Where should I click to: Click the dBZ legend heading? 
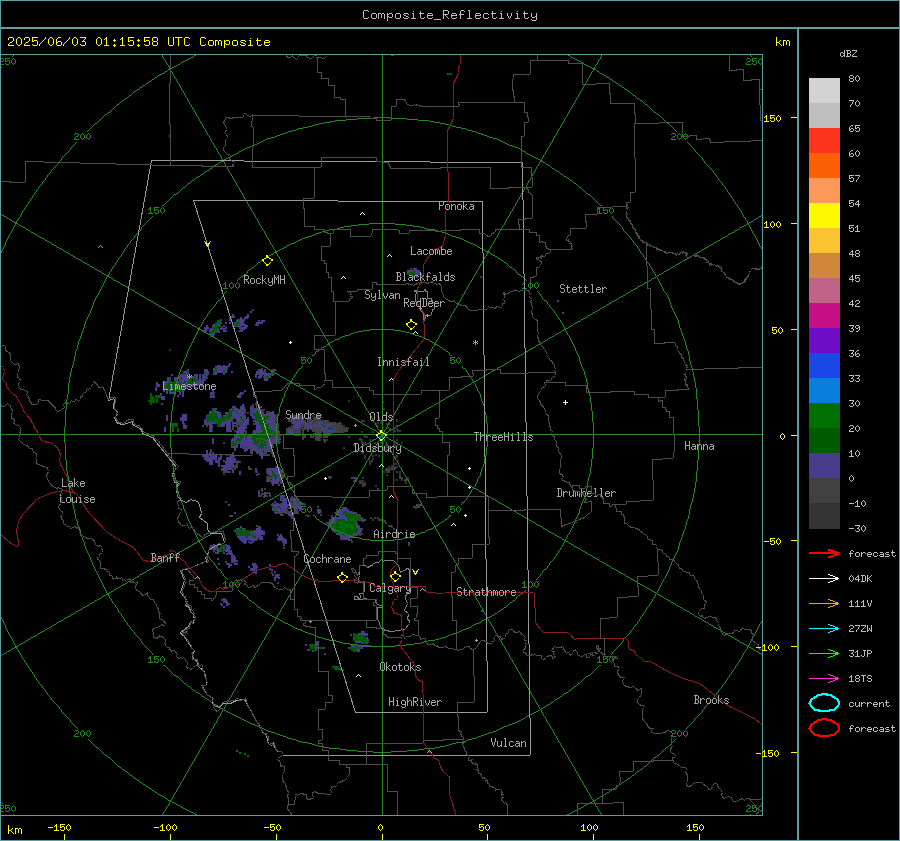(848, 53)
